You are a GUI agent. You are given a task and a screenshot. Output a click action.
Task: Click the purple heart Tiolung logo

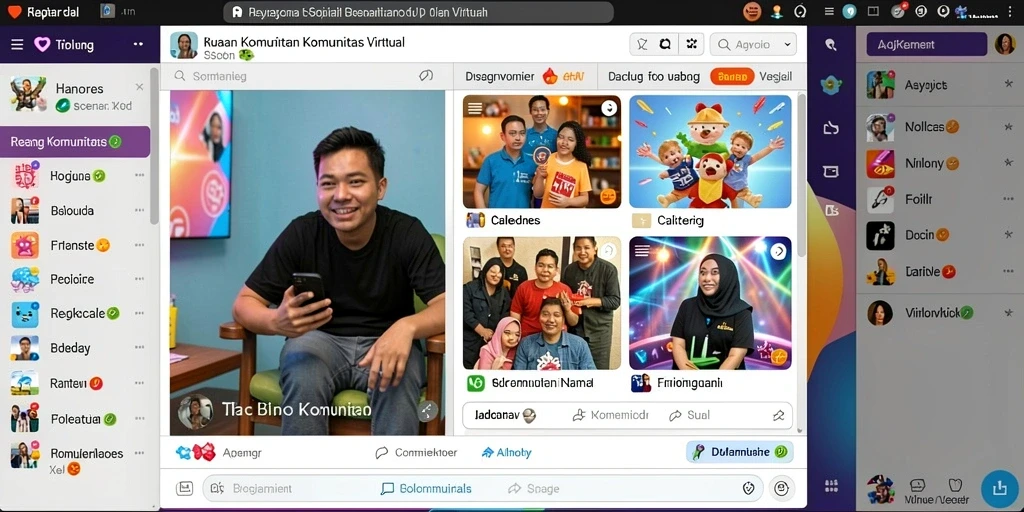coord(42,44)
